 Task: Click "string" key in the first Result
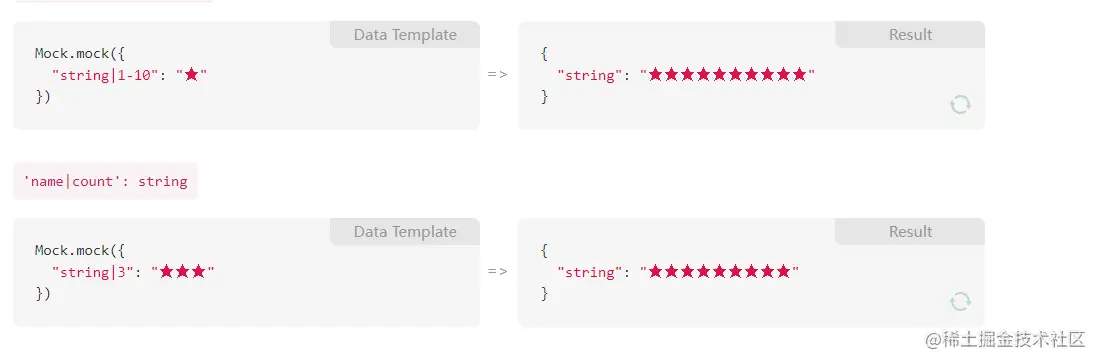(x=588, y=75)
